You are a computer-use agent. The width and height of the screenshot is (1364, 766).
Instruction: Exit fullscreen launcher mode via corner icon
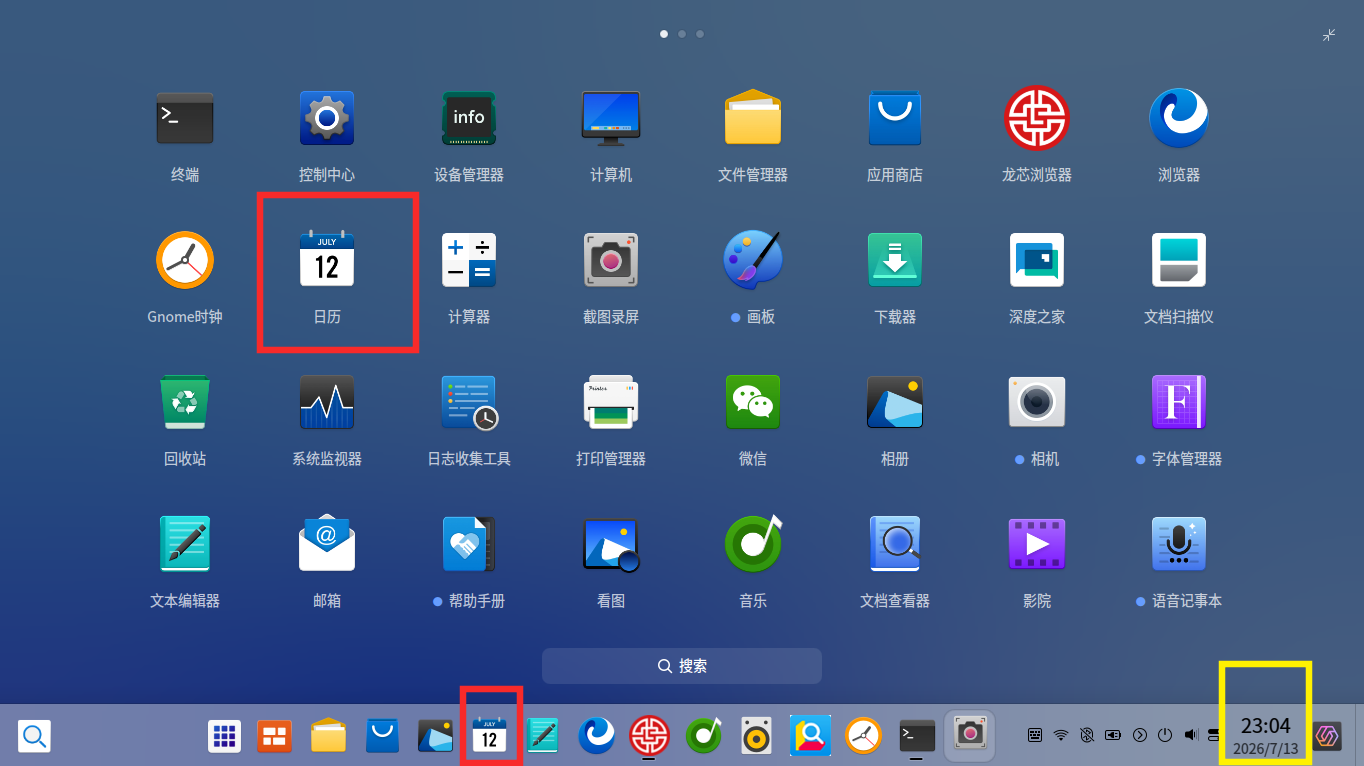click(1329, 35)
